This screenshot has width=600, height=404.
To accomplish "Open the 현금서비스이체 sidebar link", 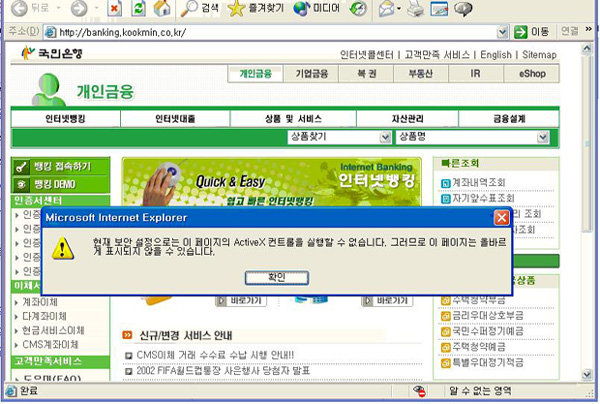I will coord(53,330).
